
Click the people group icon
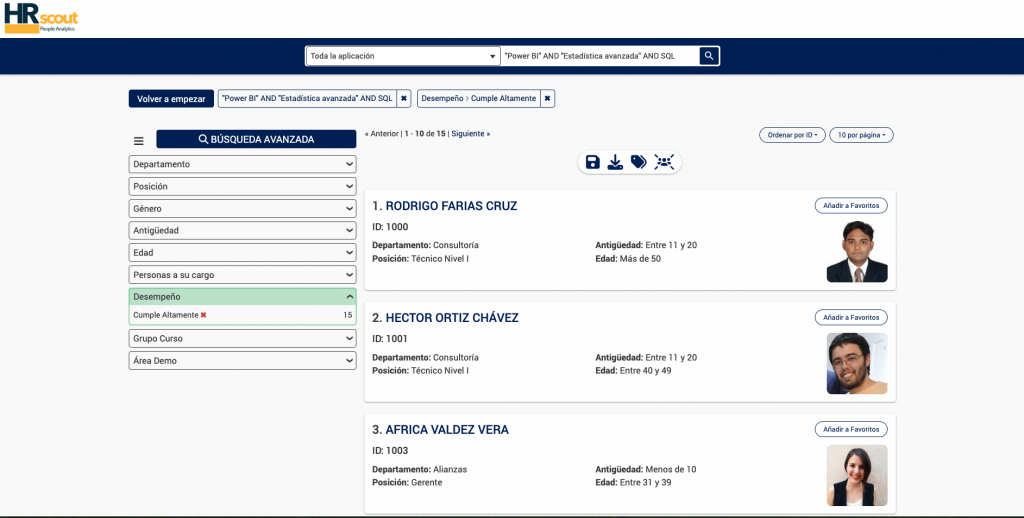664,162
